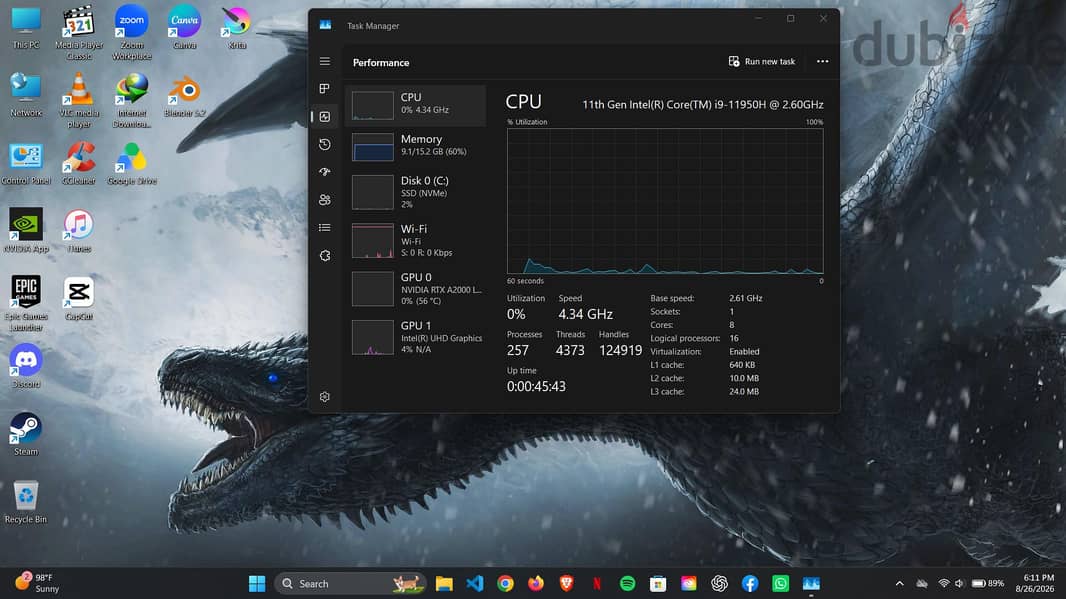Screen dimensions: 1066x599
Task: Open Krita desktop shortcut
Action: 237,28
